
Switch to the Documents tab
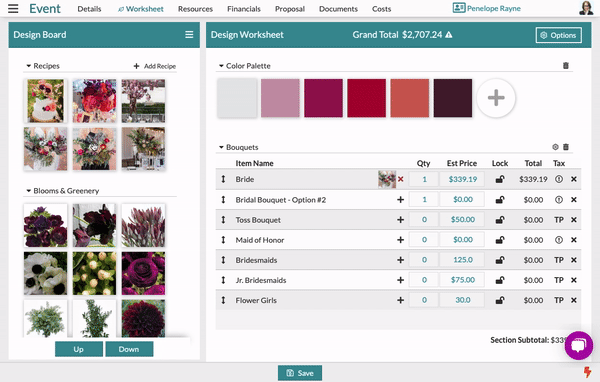point(338,9)
